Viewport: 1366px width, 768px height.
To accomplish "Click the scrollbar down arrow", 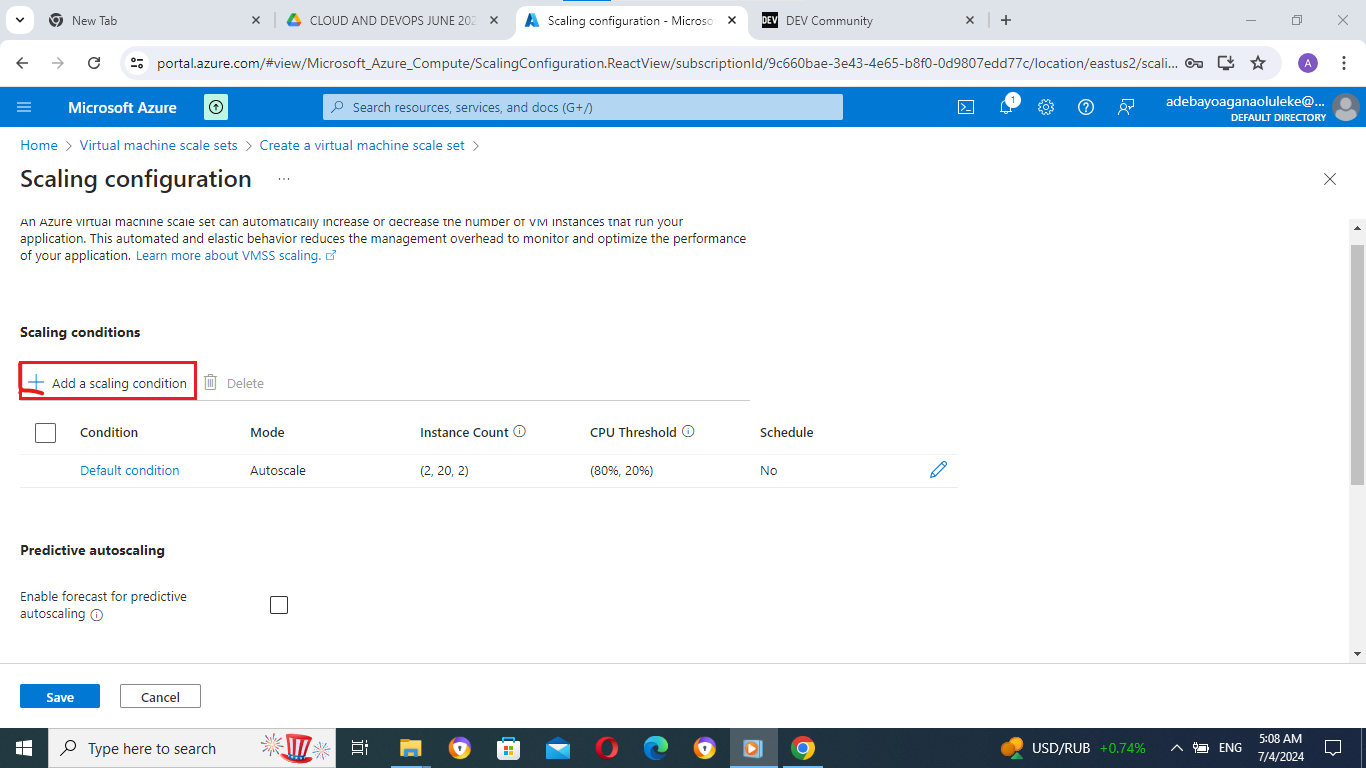I will pos(1357,654).
